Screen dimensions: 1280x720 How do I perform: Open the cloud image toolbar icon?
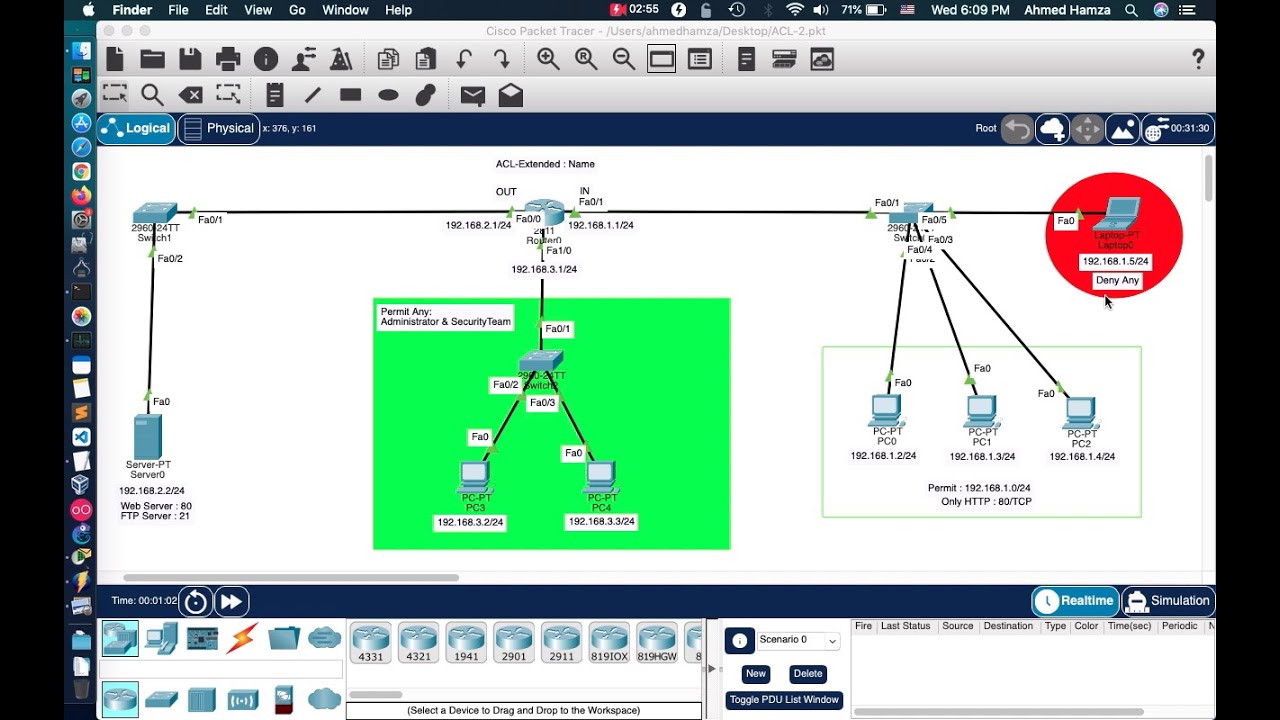[822, 60]
